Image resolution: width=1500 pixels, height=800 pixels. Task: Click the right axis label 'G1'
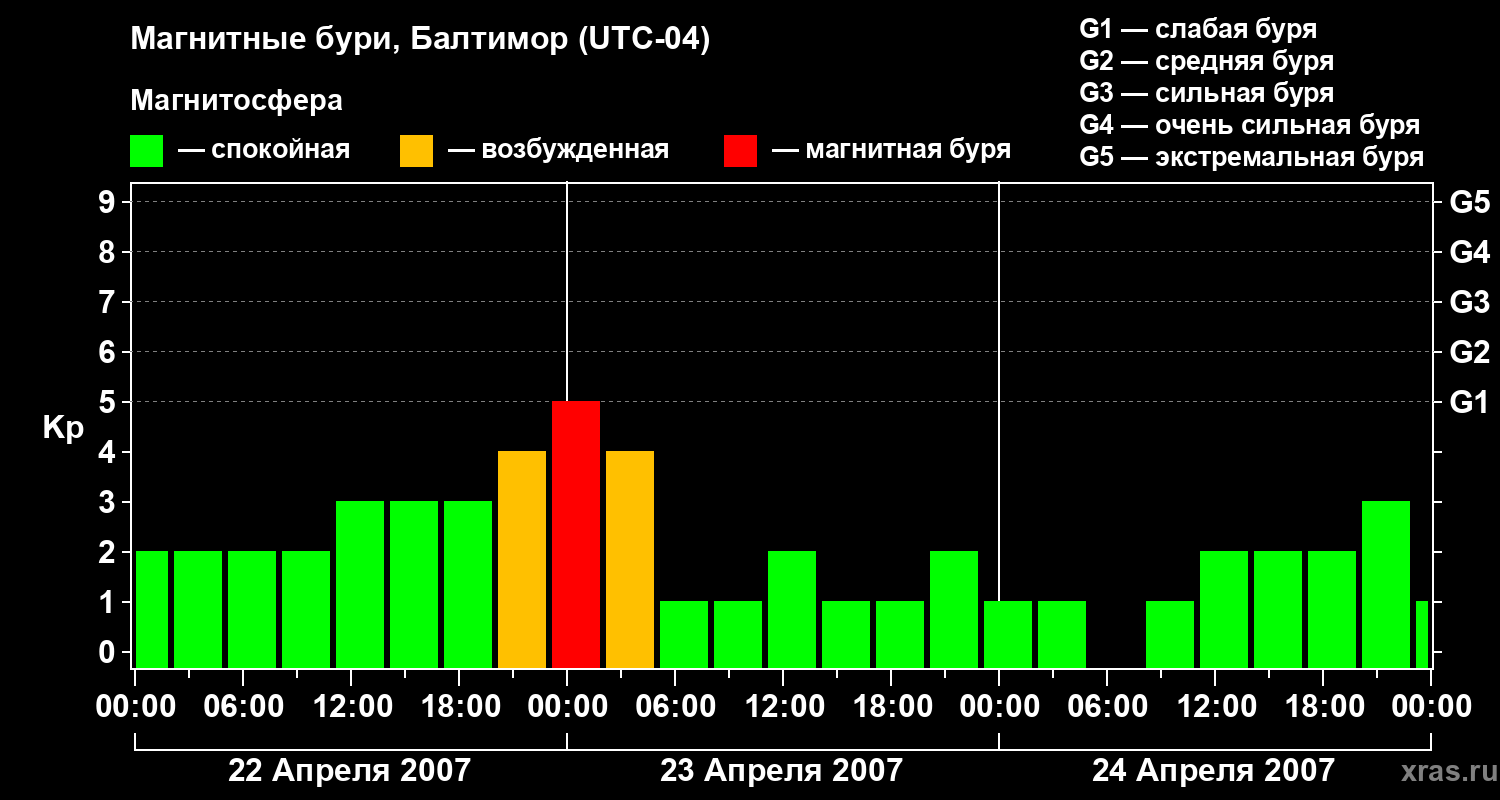(x=1470, y=403)
